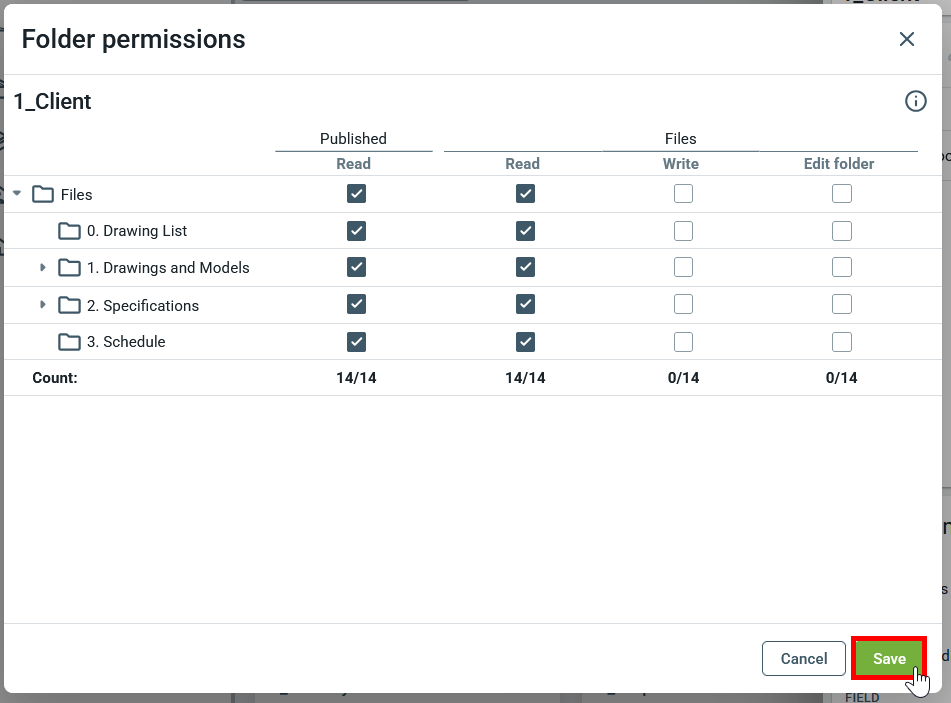Click the 3. Schedule folder icon
951x703 pixels.
(x=69, y=342)
